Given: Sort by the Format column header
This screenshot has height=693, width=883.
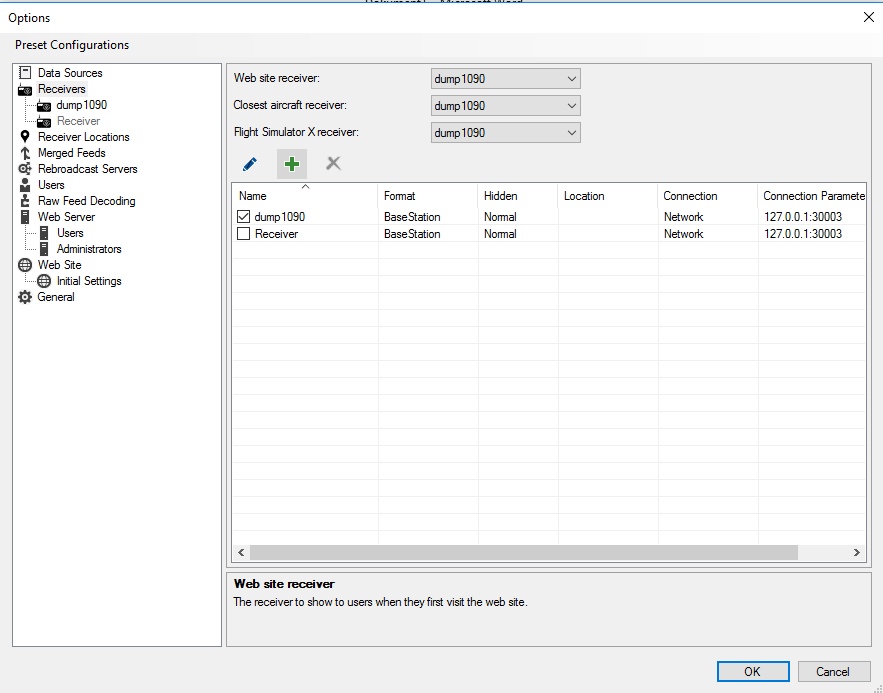Looking at the screenshot, I should [x=427, y=196].
